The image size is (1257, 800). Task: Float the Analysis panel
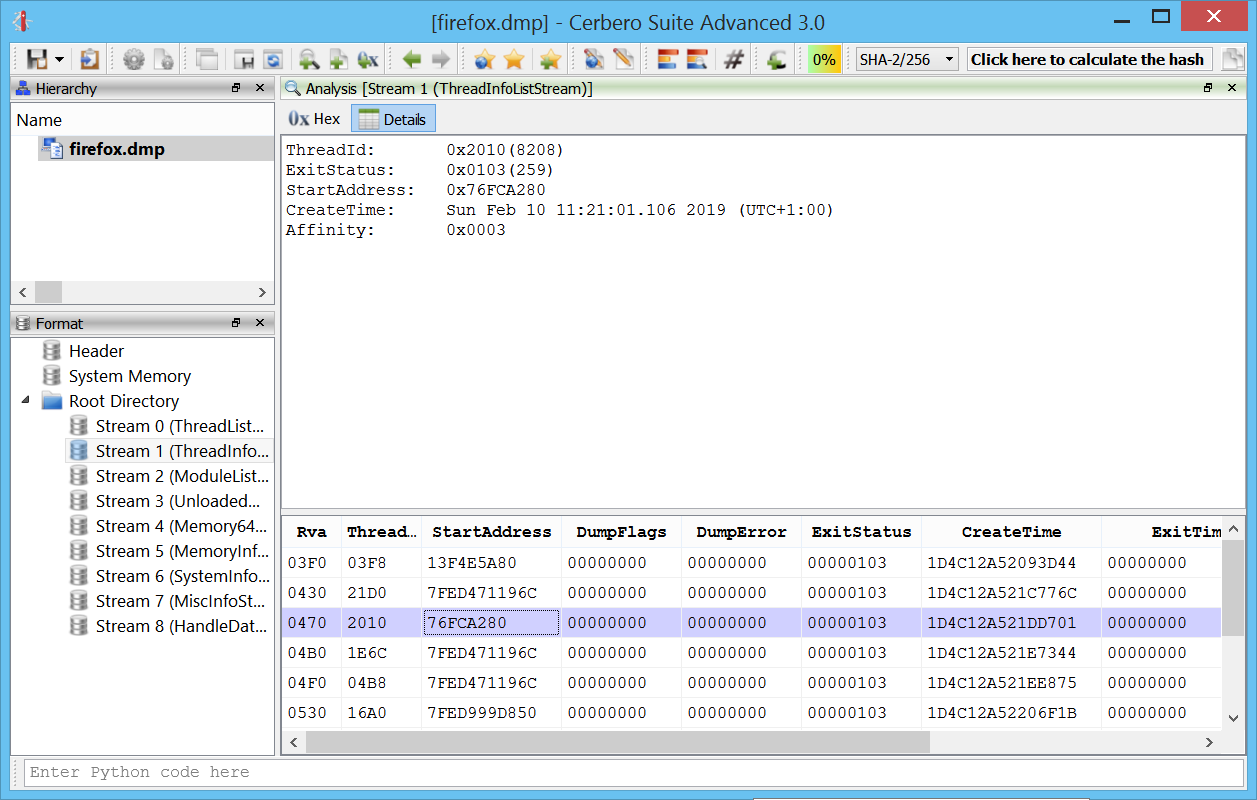click(1208, 88)
